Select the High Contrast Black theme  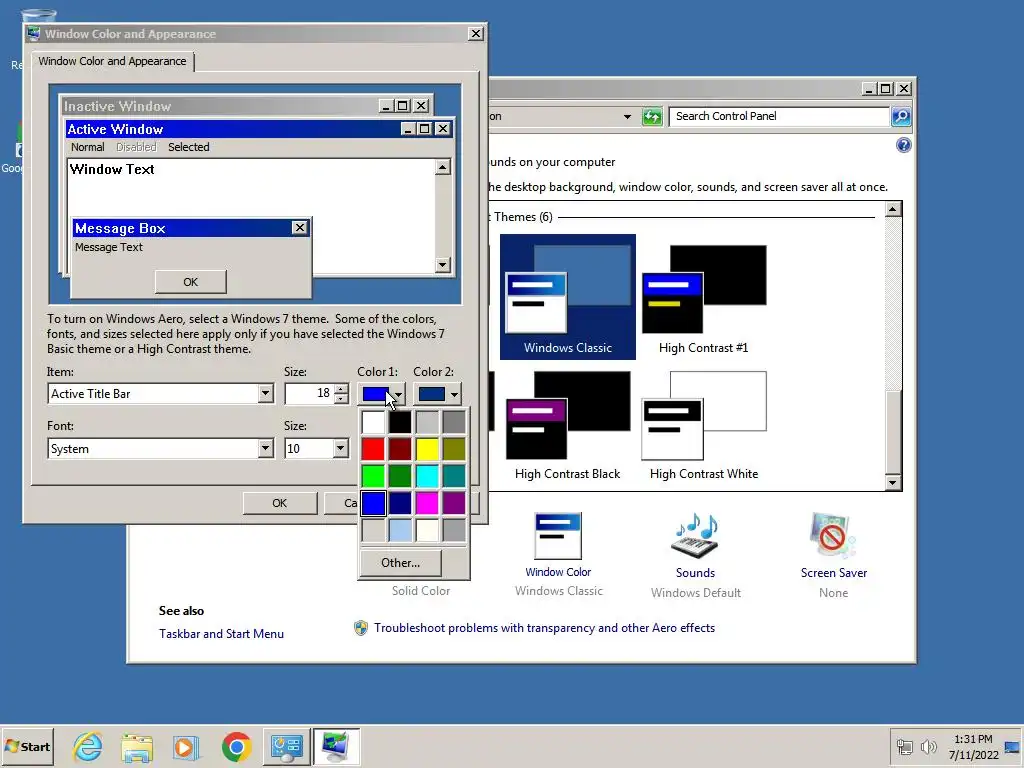coord(568,426)
